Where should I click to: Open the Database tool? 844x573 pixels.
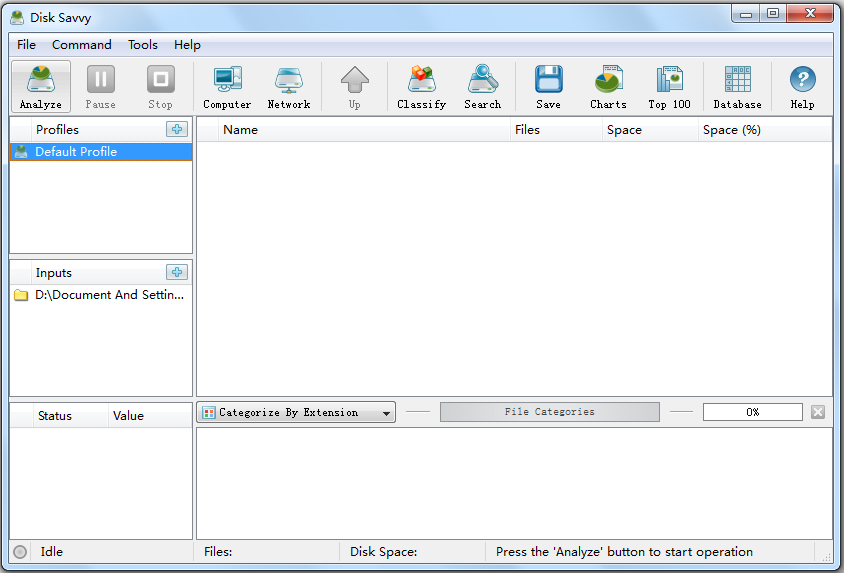tap(737, 86)
